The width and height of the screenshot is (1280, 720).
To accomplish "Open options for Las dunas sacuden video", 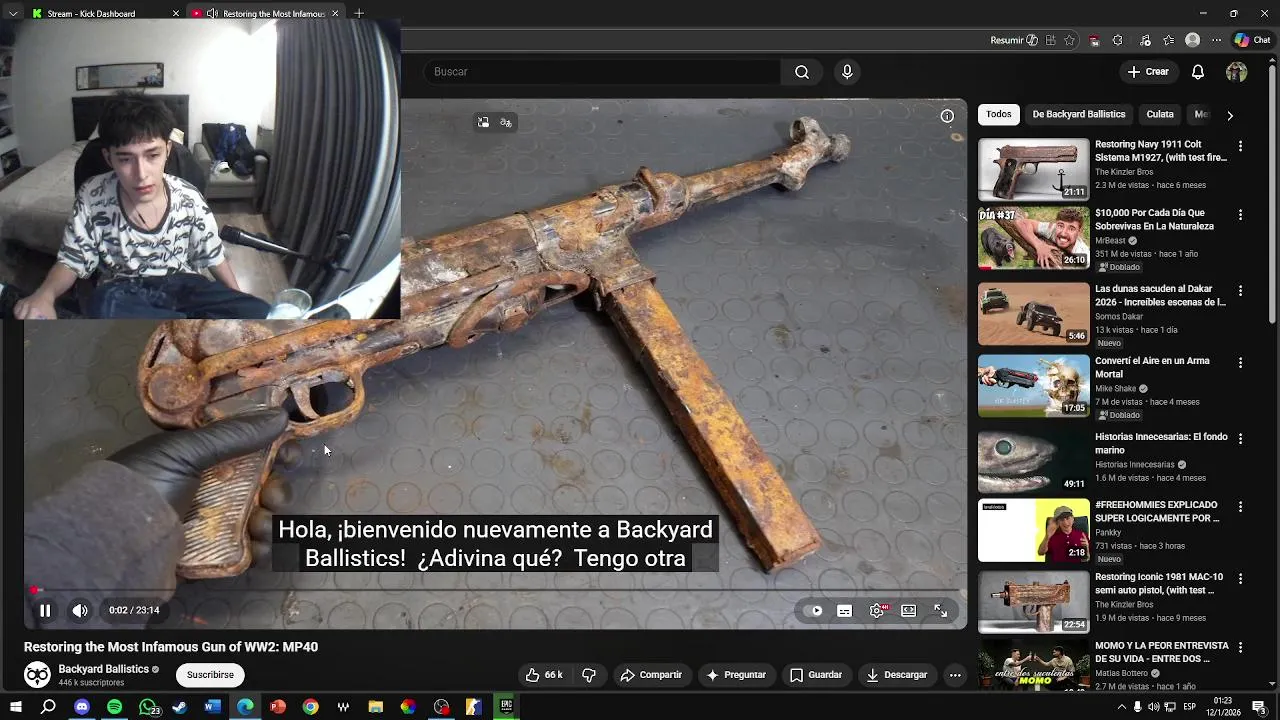I will (x=1240, y=291).
